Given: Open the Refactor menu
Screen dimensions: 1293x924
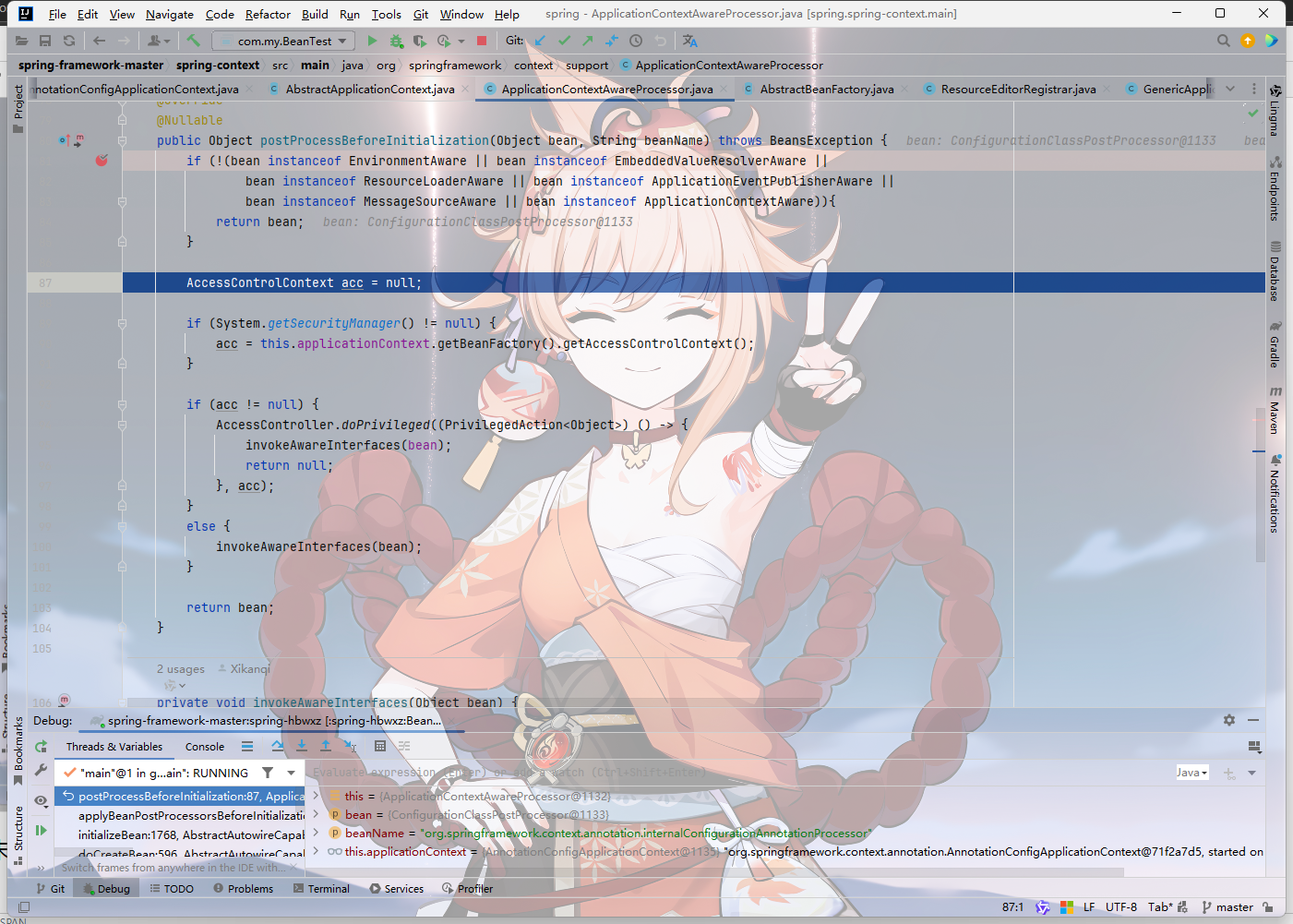Looking at the screenshot, I should [x=268, y=14].
